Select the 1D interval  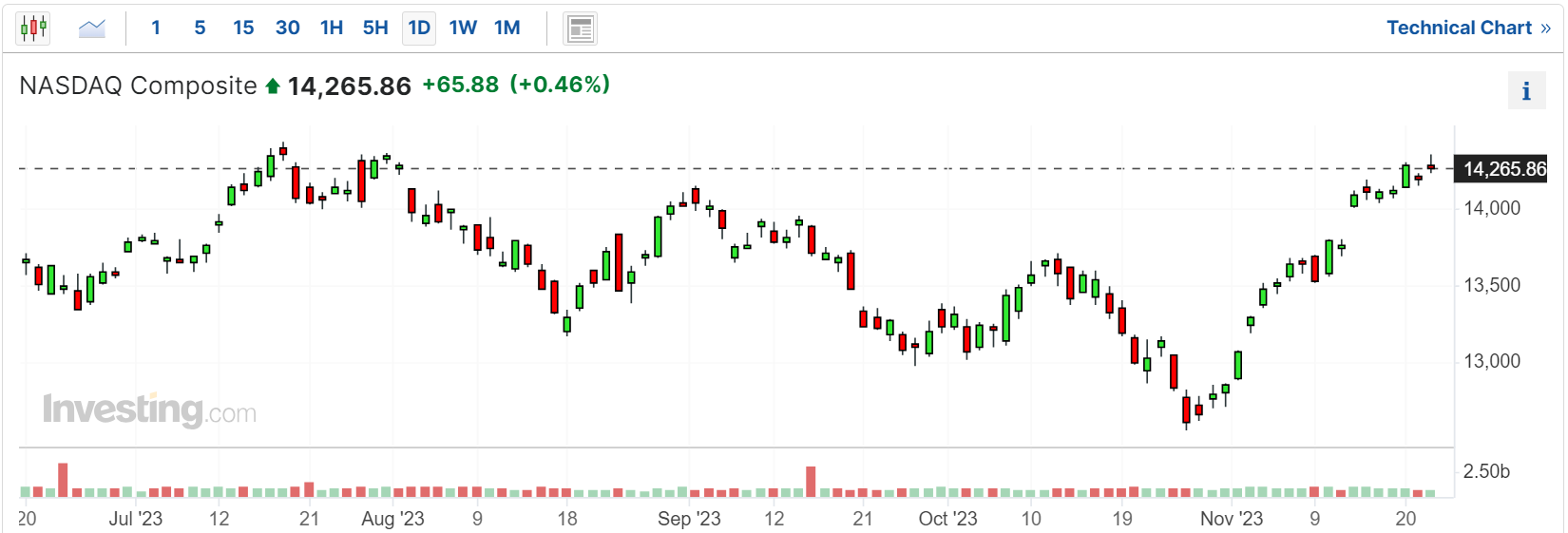(419, 28)
